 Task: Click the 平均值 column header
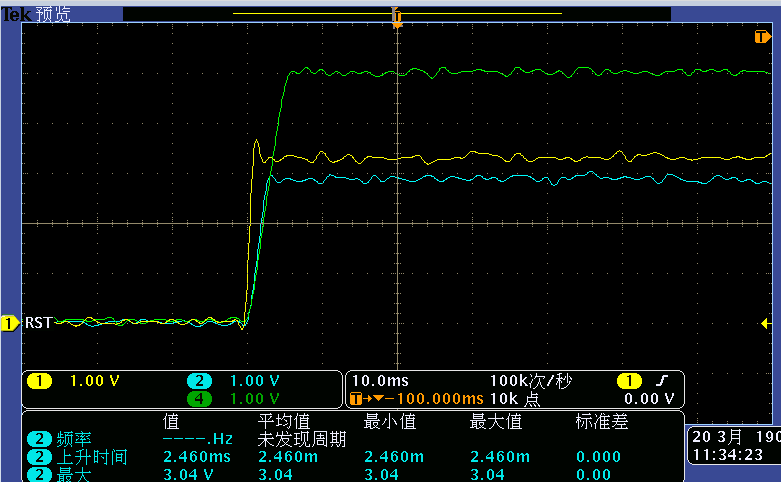tap(283, 422)
